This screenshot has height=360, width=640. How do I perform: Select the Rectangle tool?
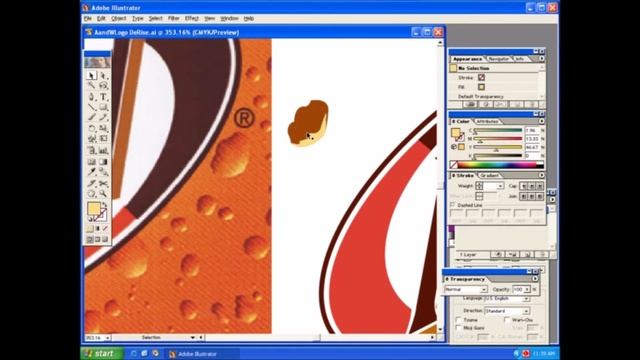(103, 107)
